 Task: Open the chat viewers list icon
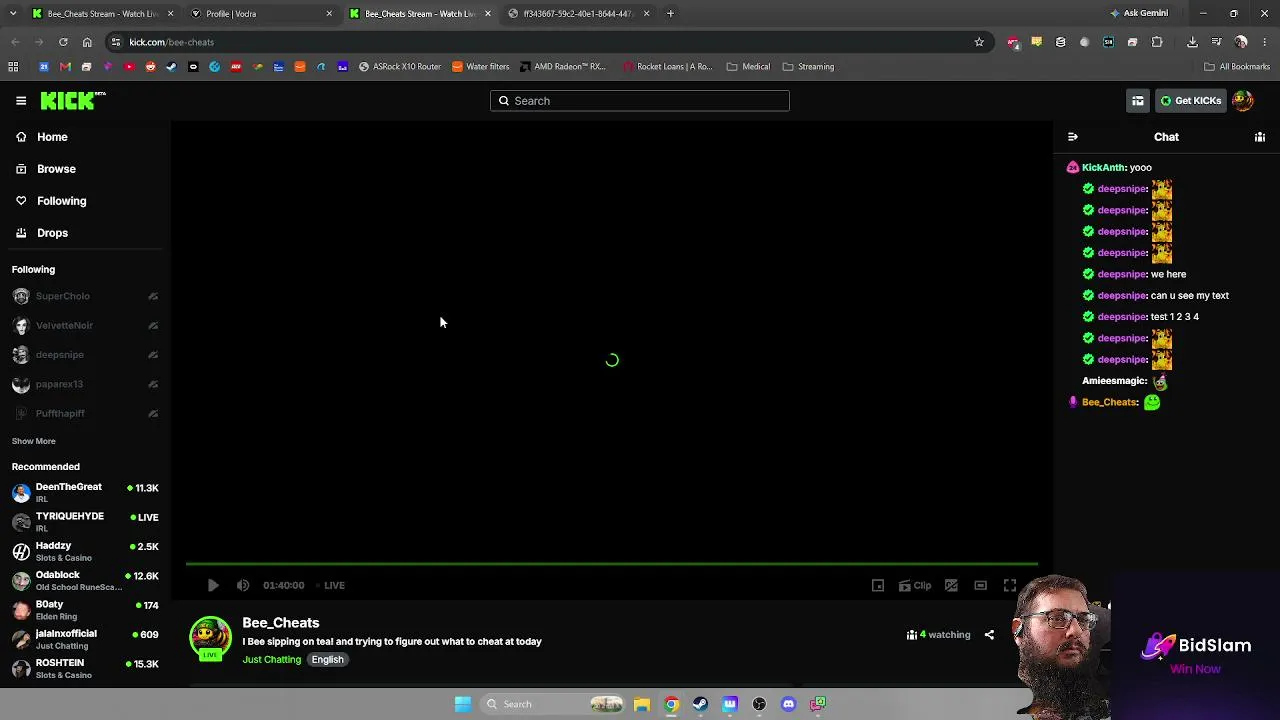pyautogui.click(x=1260, y=137)
